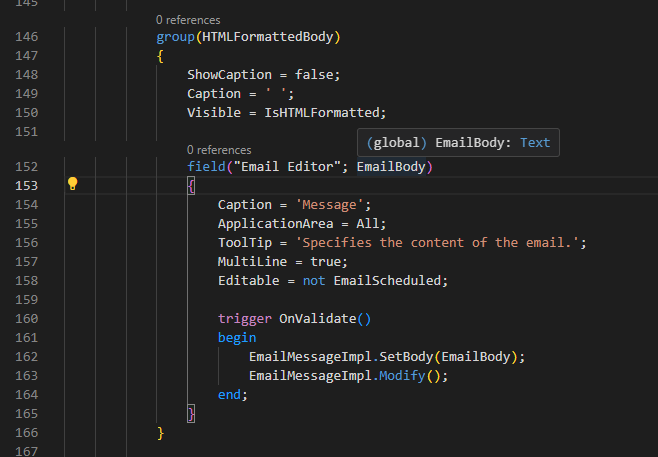Place cursor on HTMLFormattedBody identifier
This screenshot has height=457, width=658.
[x=267, y=37]
